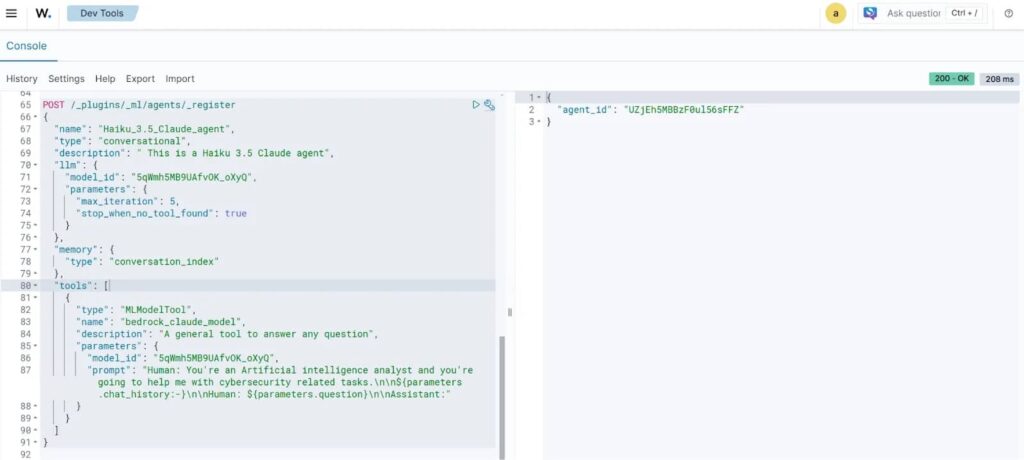Collapse the request body at line 66
This screenshot has width=1024, height=460.
click(x=33, y=117)
